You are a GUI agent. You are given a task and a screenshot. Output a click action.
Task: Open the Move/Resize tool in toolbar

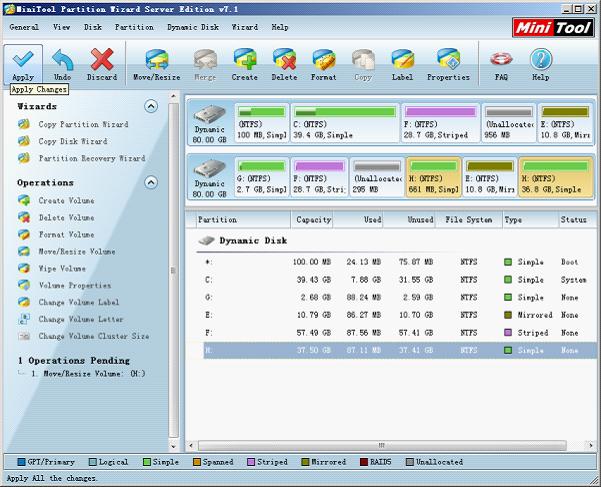coord(156,64)
